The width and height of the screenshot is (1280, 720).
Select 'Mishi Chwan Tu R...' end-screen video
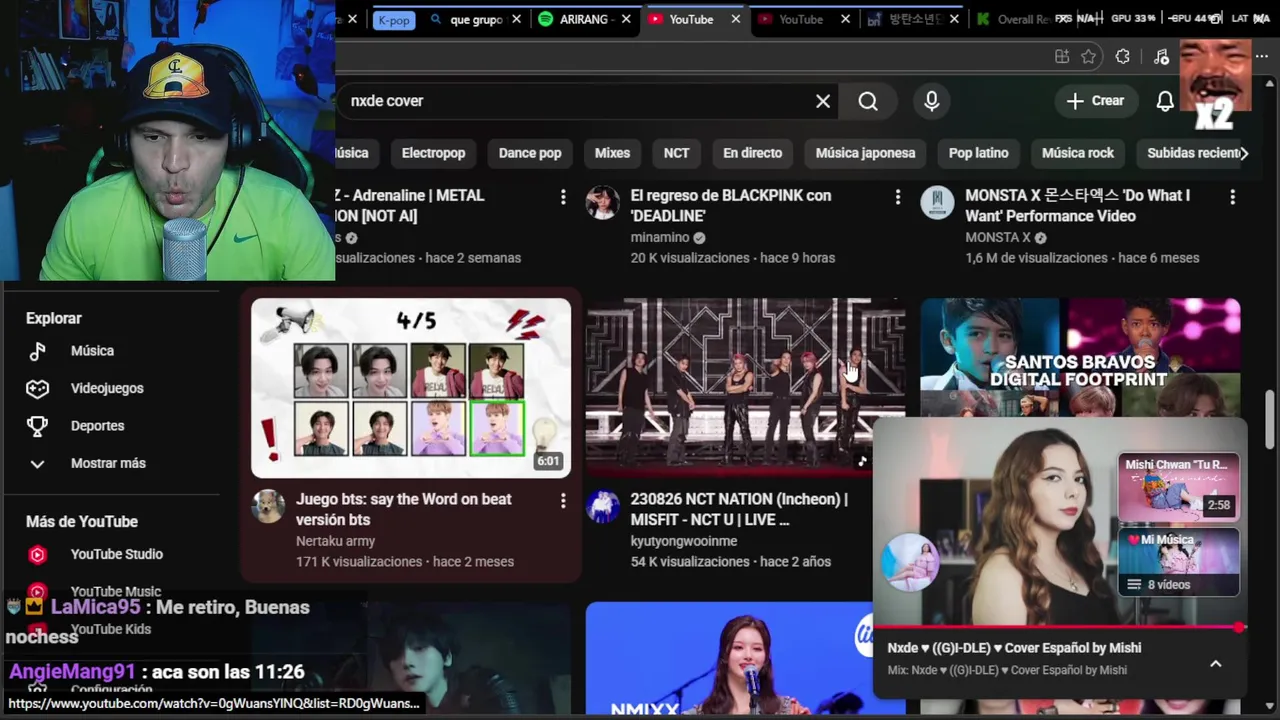[x=1179, y=487]
